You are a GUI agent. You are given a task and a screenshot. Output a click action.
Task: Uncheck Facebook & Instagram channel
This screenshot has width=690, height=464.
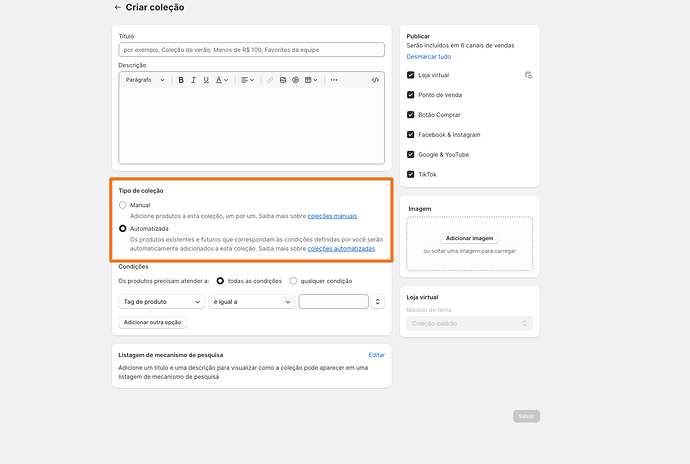411,134
